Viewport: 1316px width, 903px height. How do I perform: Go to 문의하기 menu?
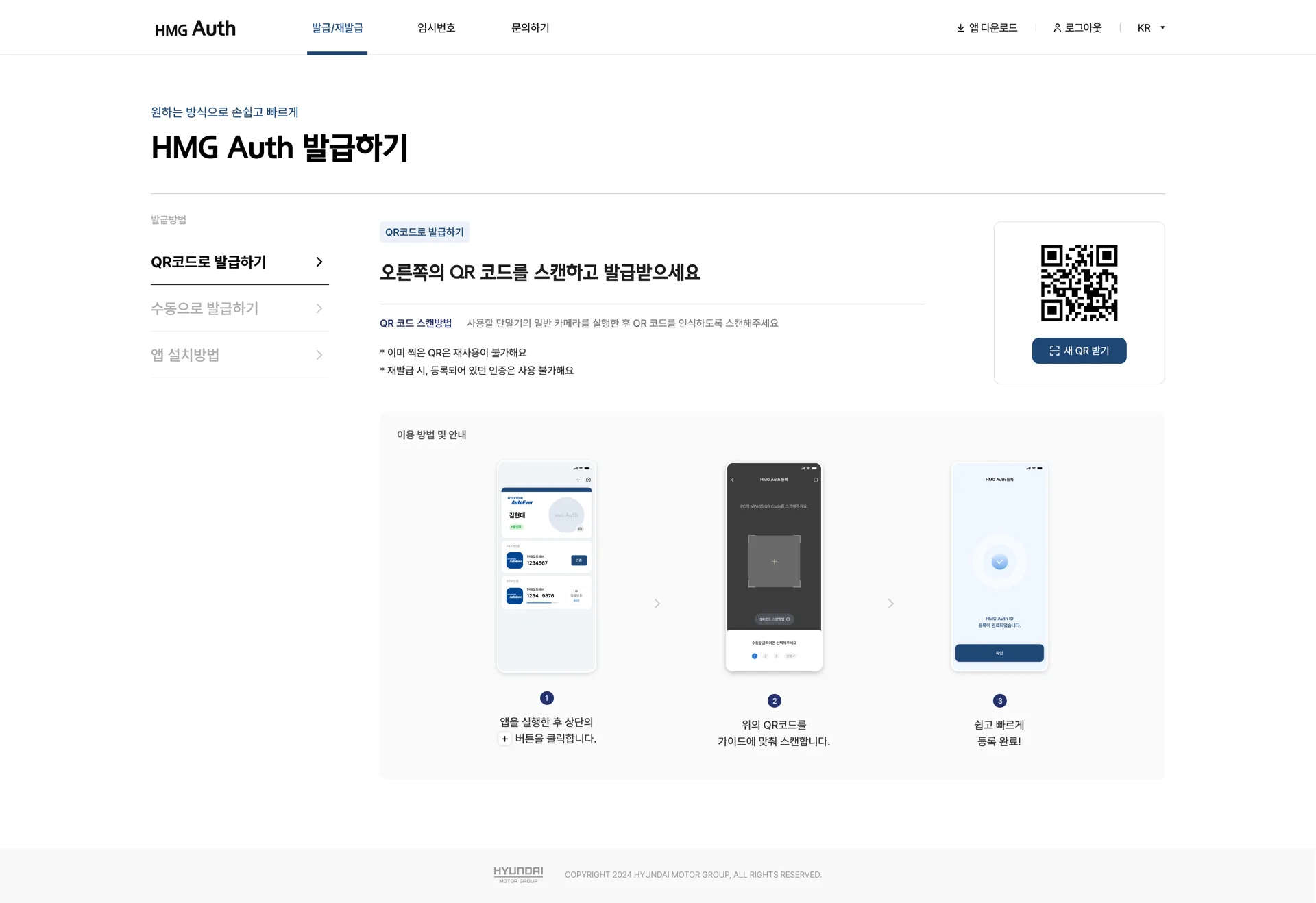(x=531, y=27)
